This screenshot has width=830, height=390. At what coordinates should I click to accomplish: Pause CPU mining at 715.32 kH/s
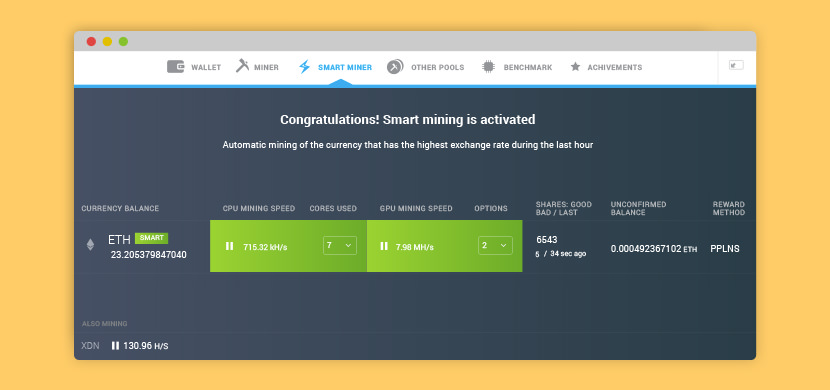click(229, 246)
